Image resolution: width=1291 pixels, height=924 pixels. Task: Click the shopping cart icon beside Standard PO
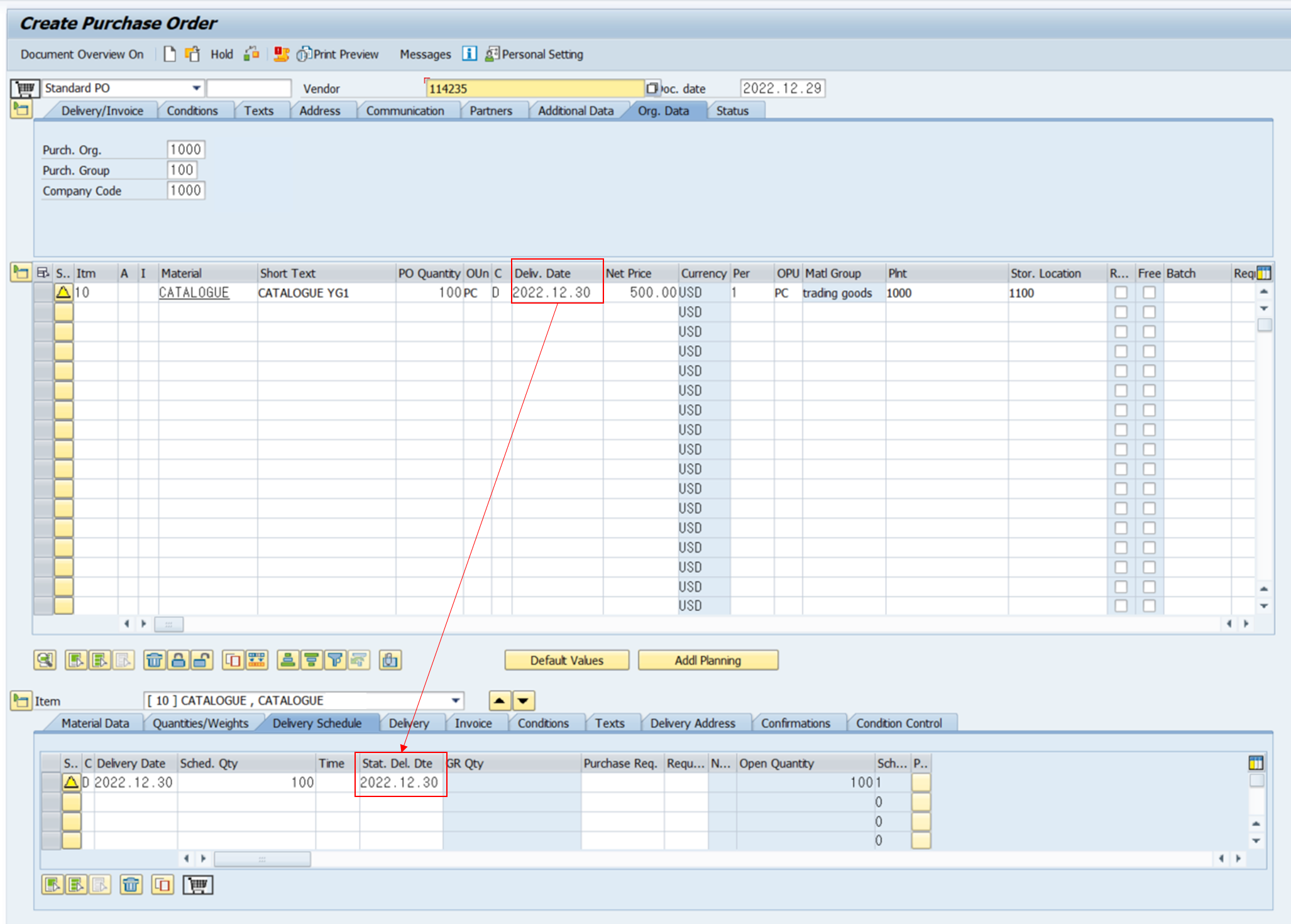(x=25, y=88)
